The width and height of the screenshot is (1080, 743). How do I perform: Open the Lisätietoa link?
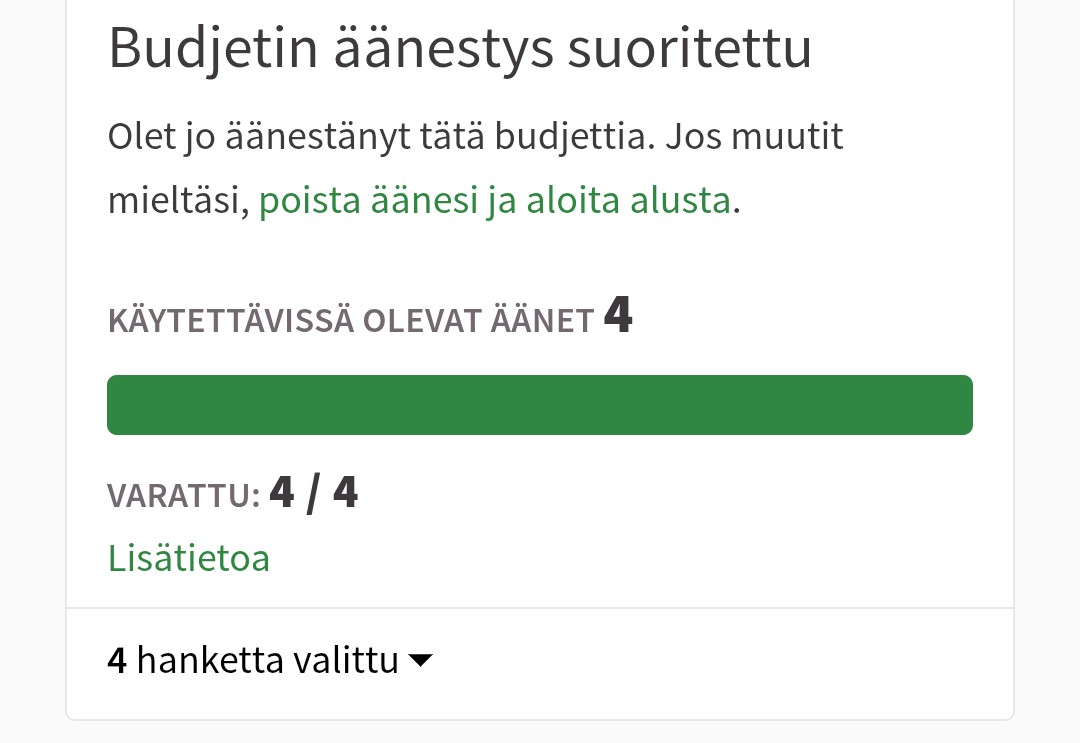point(188,558)
